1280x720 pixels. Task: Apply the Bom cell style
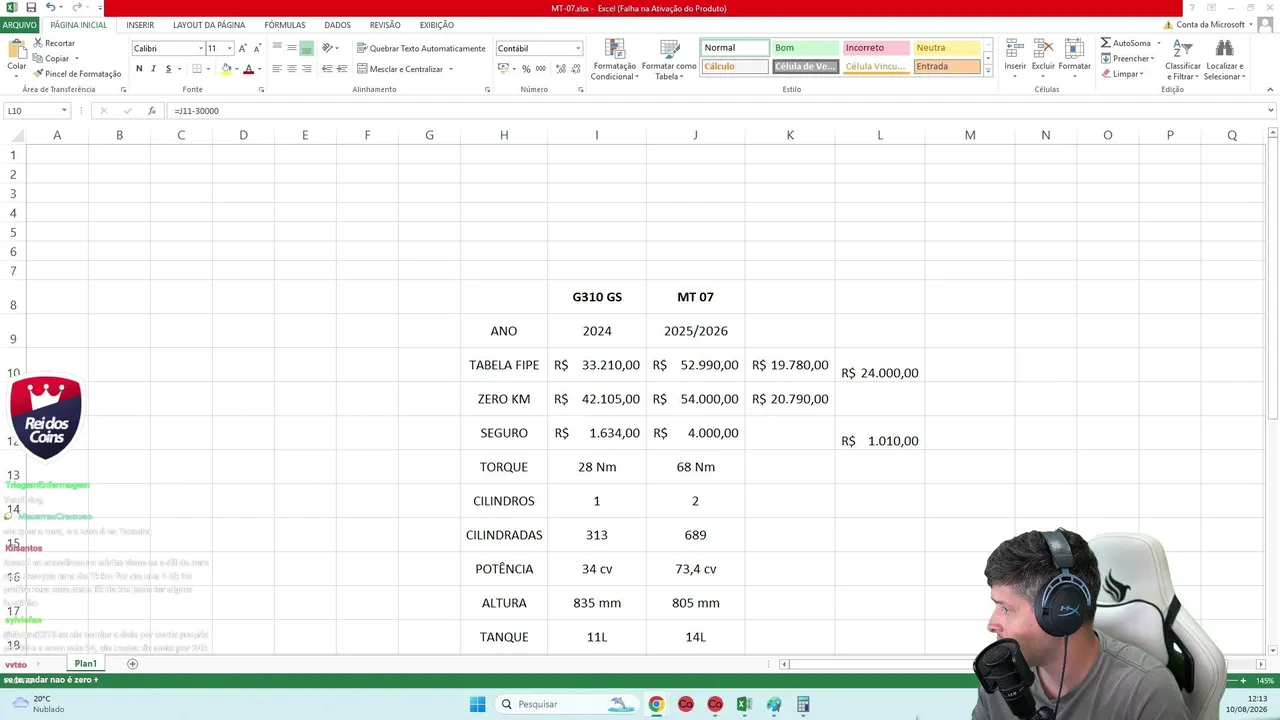click(805, 48)
